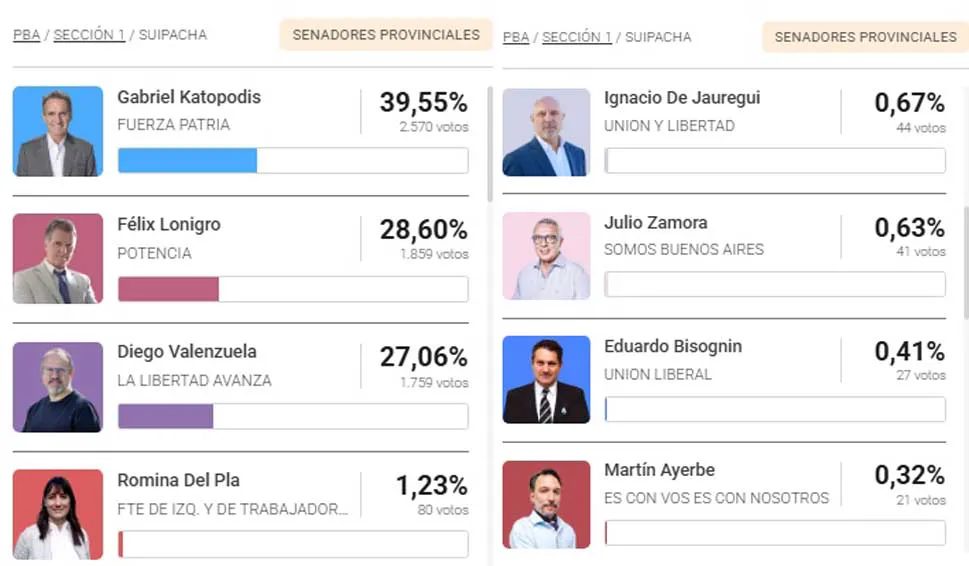
Task: Select left SENADORES PROVINCIALES tab
Action: click(x=386, y=35)
